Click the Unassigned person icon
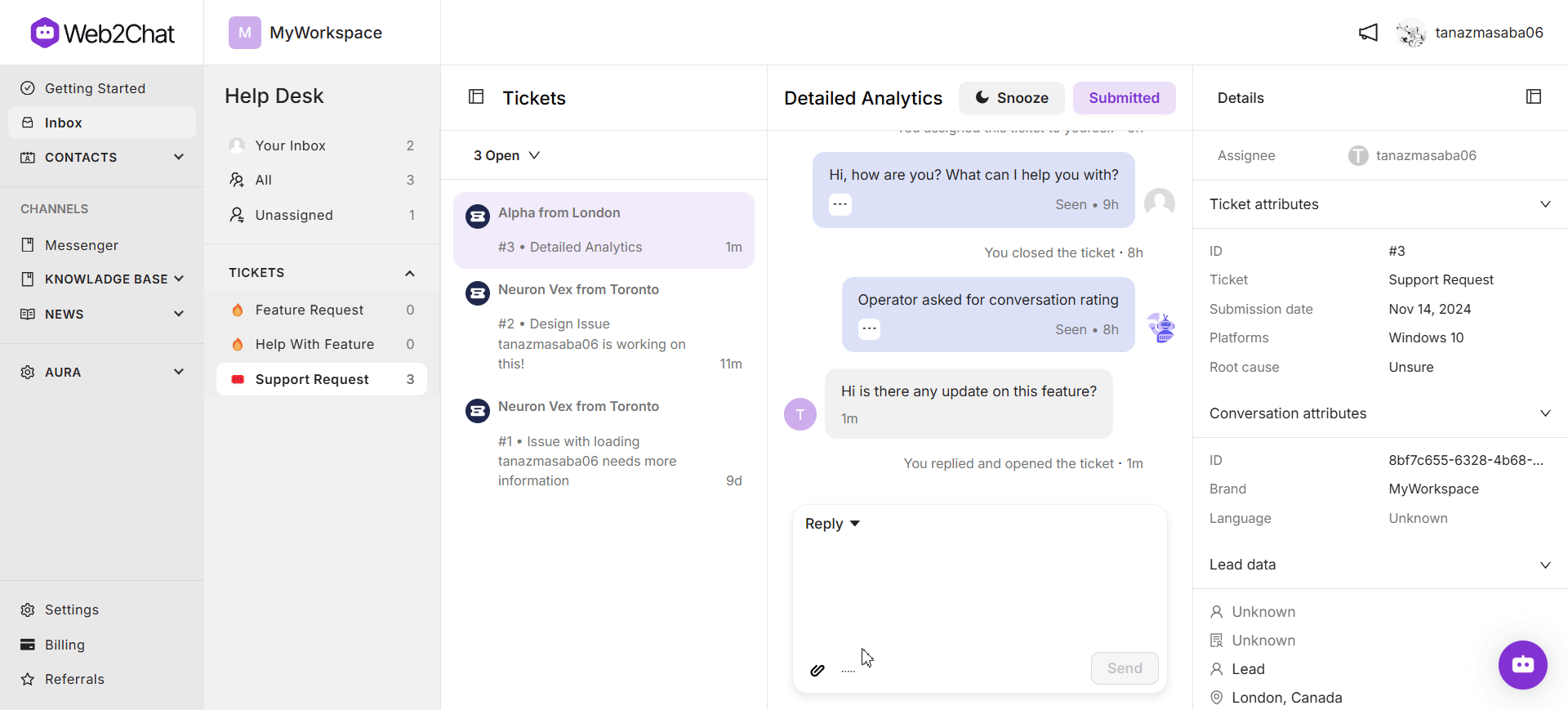Screen dimensions: 1568x710 (237, 215)
